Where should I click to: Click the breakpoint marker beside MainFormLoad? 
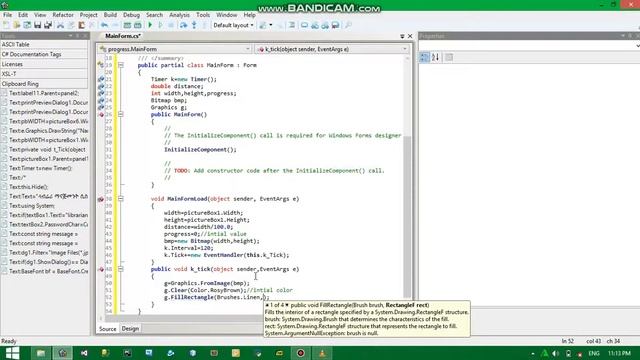coord(101,199)
